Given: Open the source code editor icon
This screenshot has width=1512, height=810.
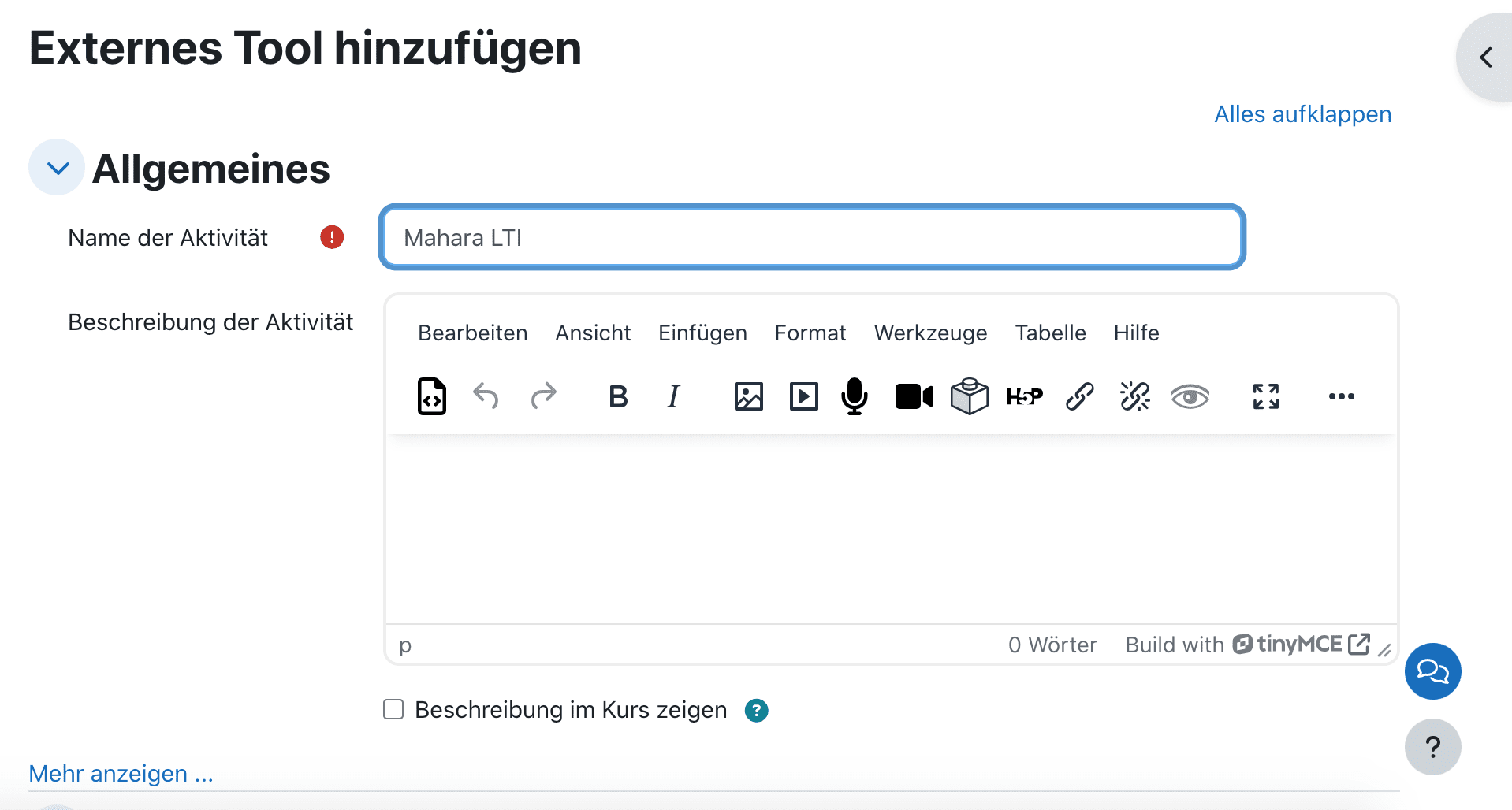Looking at the screenshot, I should 431,396.
